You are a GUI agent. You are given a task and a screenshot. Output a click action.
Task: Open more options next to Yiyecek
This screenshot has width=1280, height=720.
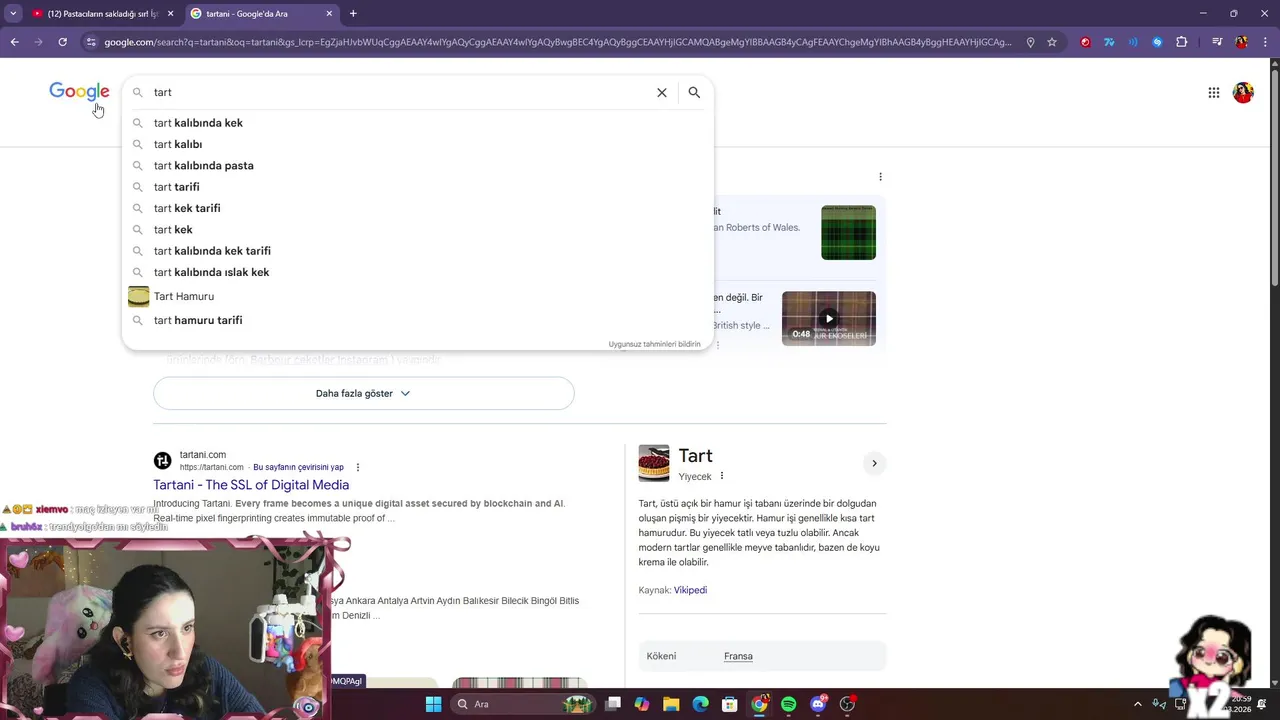[722, 476]
